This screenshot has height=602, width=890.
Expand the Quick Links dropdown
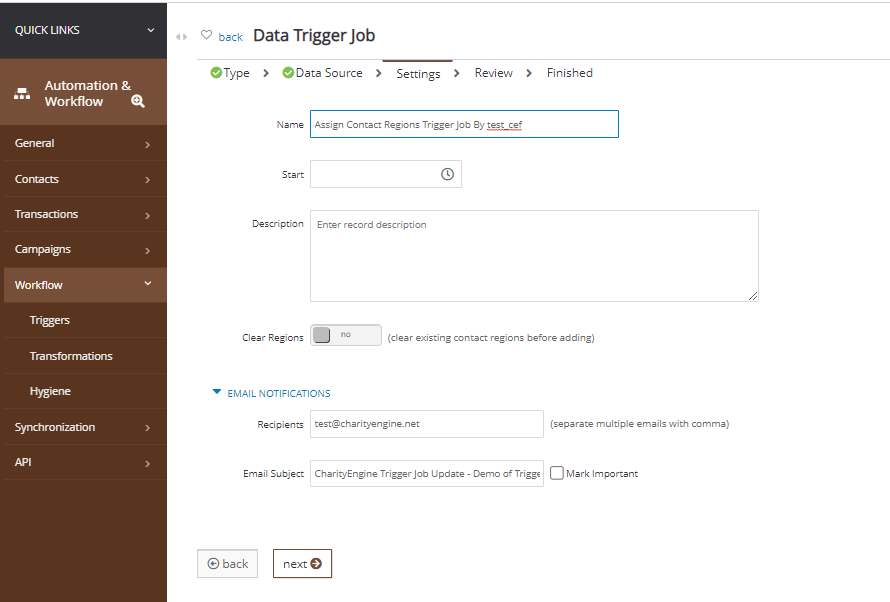pos(83,30)
